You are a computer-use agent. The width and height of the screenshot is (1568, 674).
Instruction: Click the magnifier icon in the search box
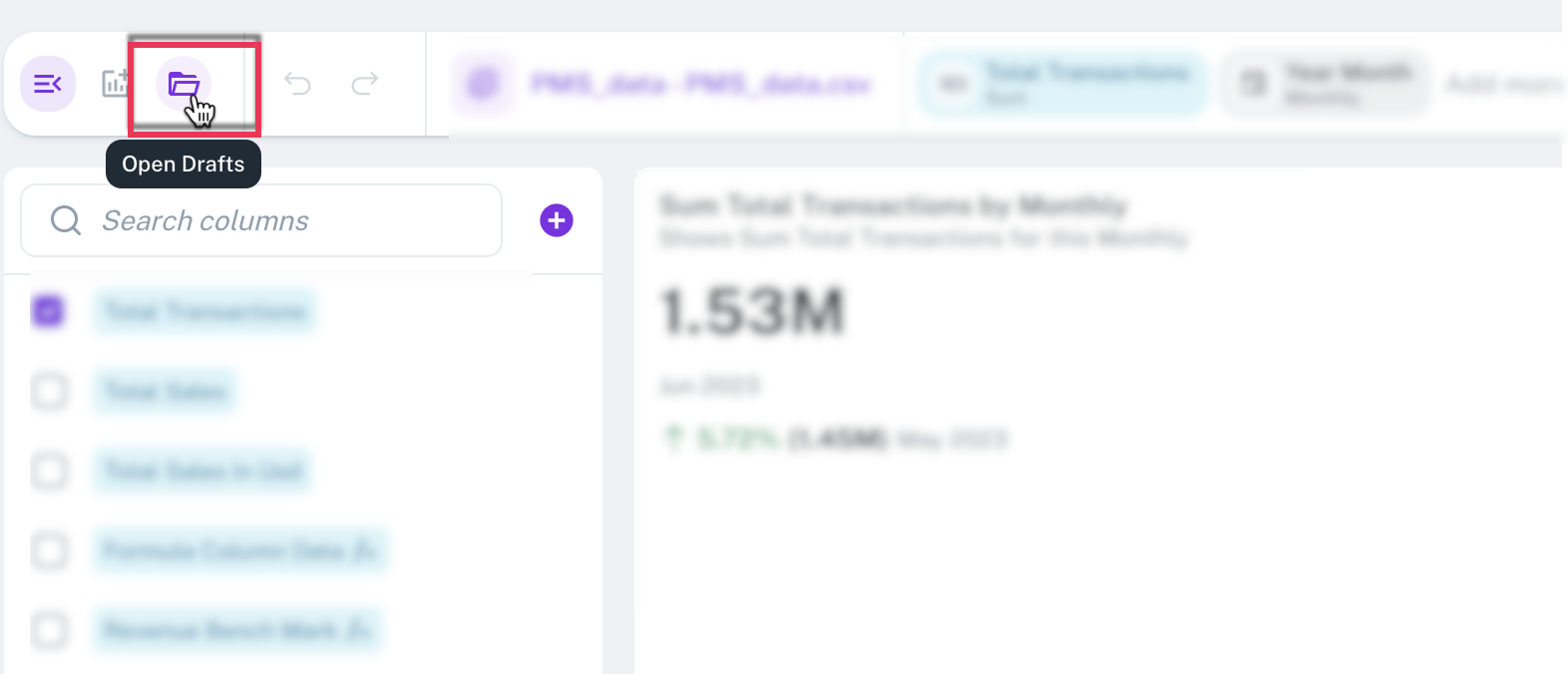[66, 220]
